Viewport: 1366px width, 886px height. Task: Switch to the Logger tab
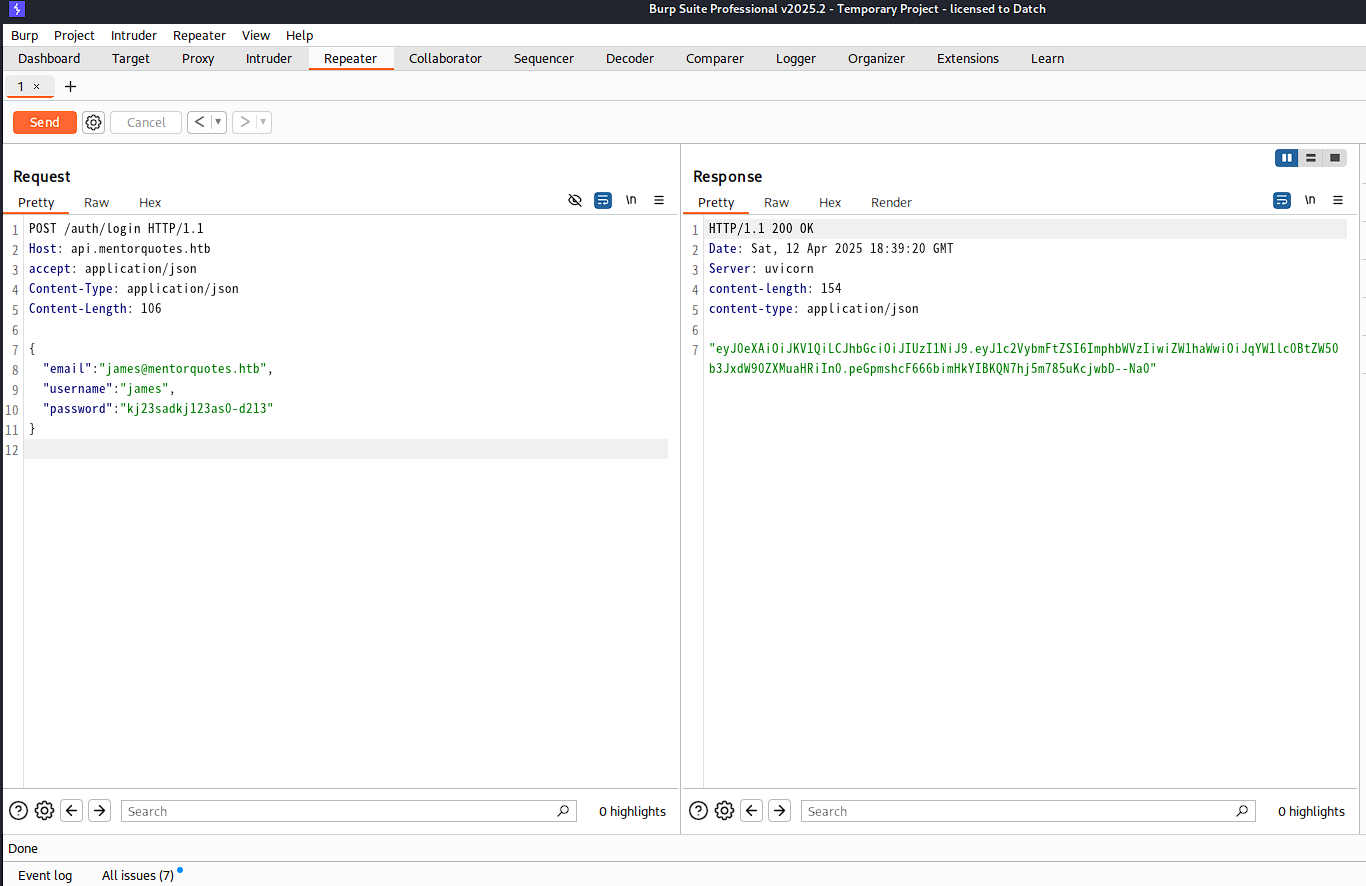pyautogui.click(x=796, y=58)
